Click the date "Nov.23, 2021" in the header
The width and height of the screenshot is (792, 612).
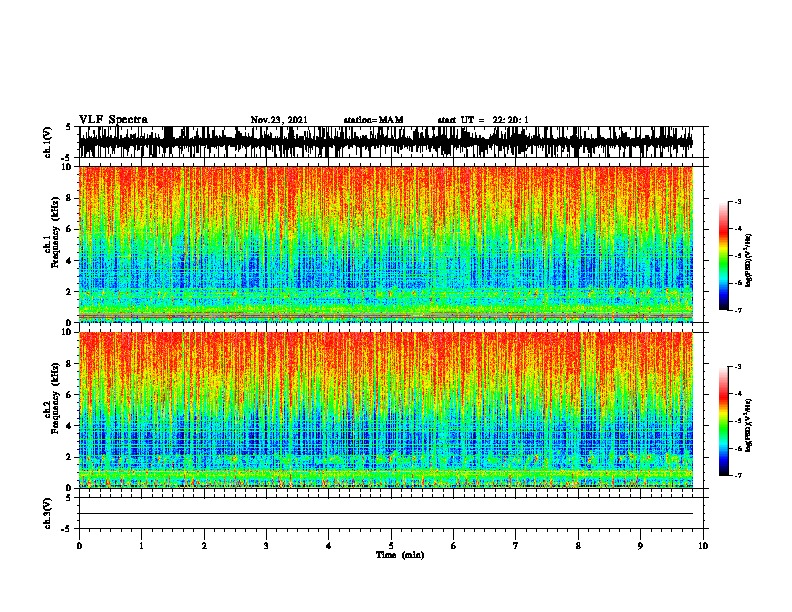pos(279,120)
